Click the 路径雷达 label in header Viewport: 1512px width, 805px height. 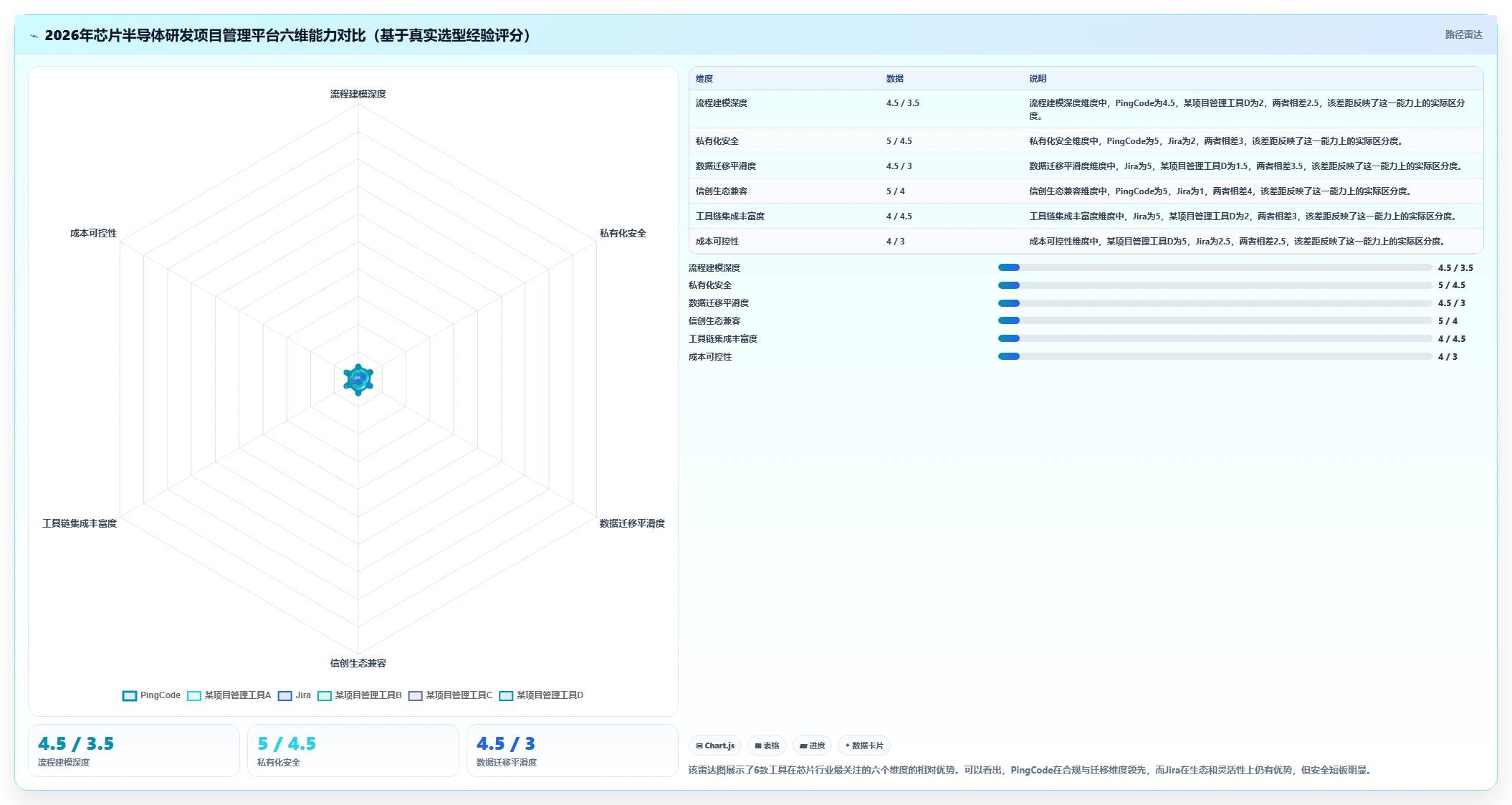(1463, 34)
